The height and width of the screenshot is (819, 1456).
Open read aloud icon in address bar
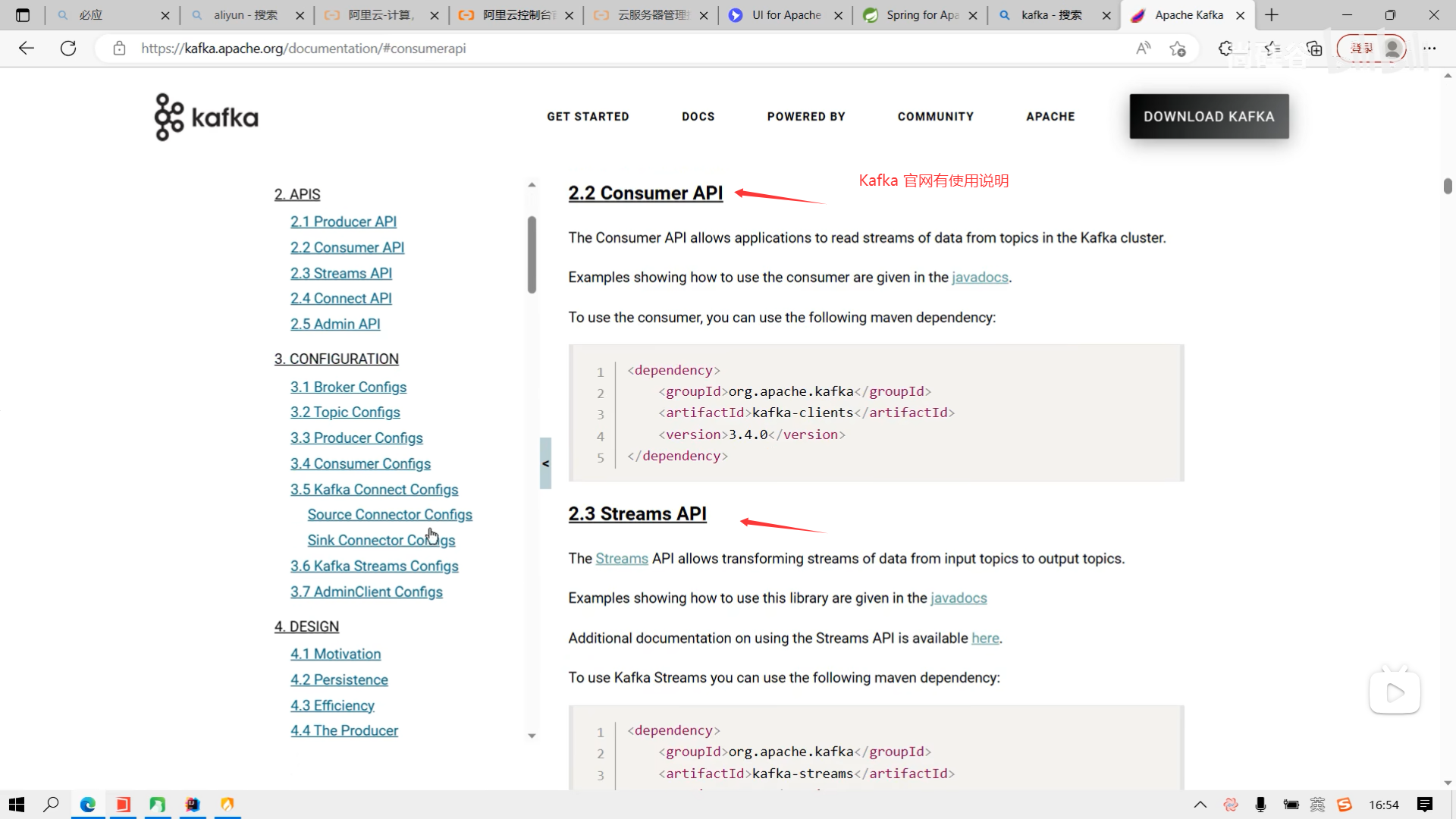(1143, 49)
